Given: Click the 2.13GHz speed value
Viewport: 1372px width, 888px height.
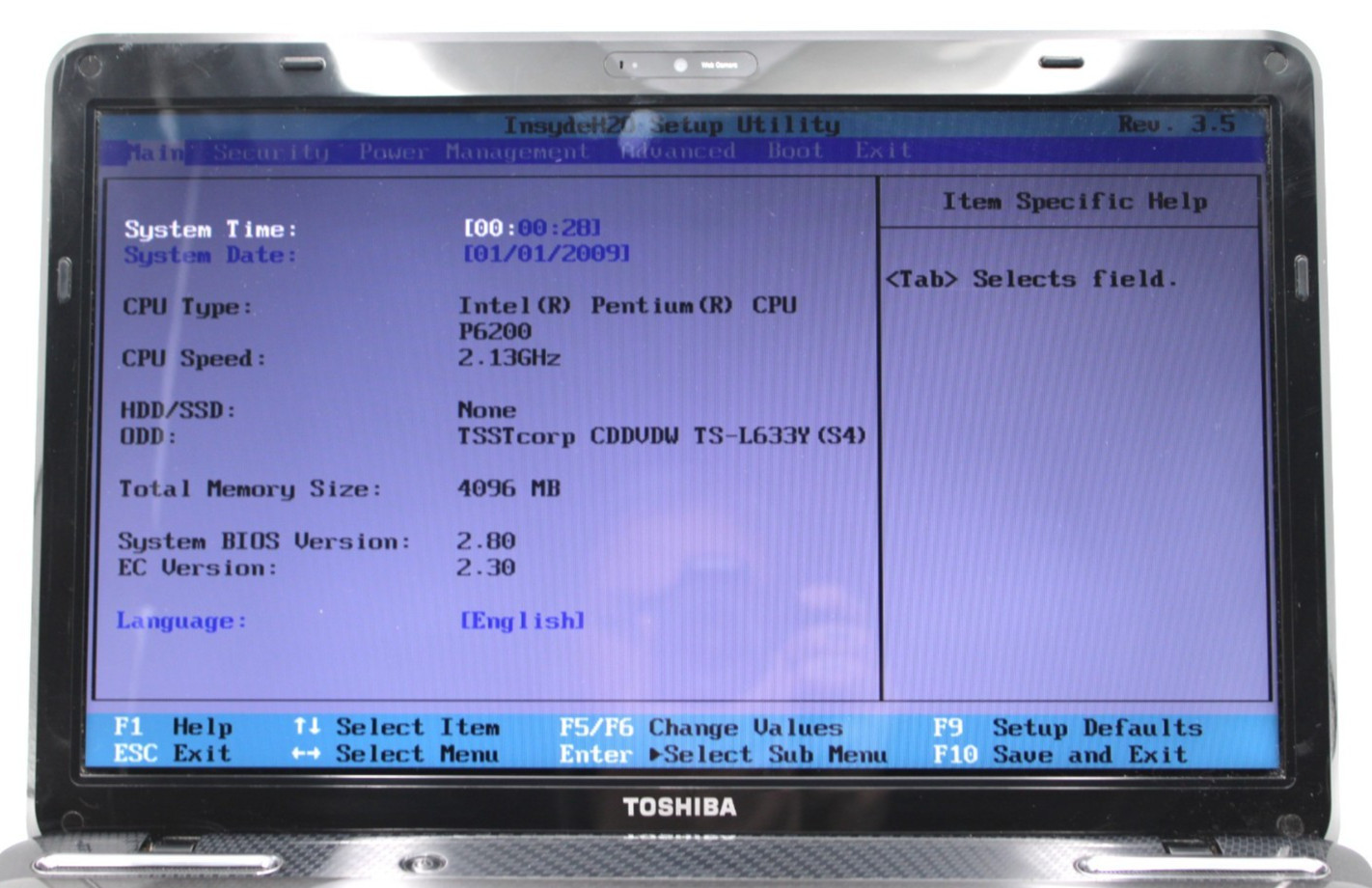Looking at the screenshot, I should click(x=508, y=357).
